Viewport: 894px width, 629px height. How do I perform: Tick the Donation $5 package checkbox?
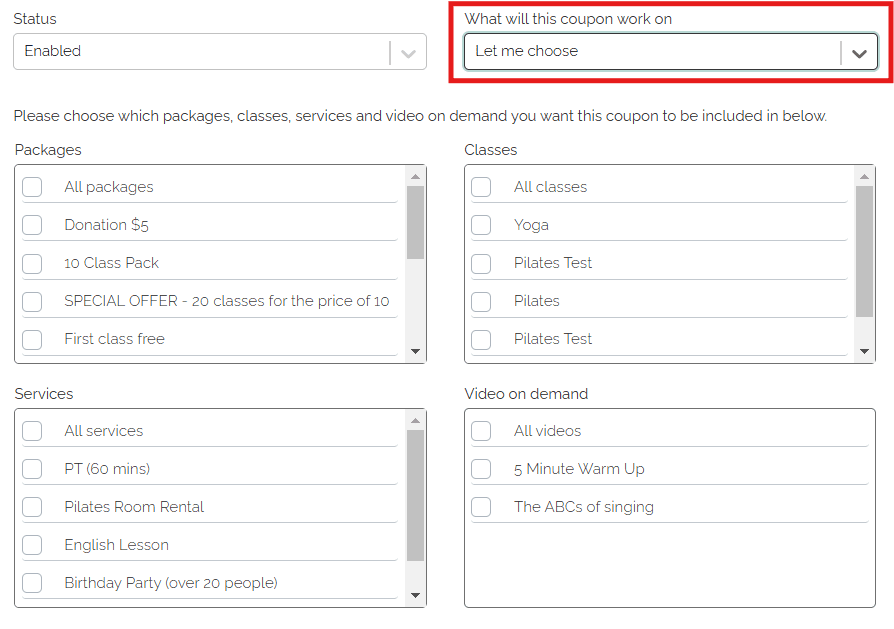tap(33, 225)
